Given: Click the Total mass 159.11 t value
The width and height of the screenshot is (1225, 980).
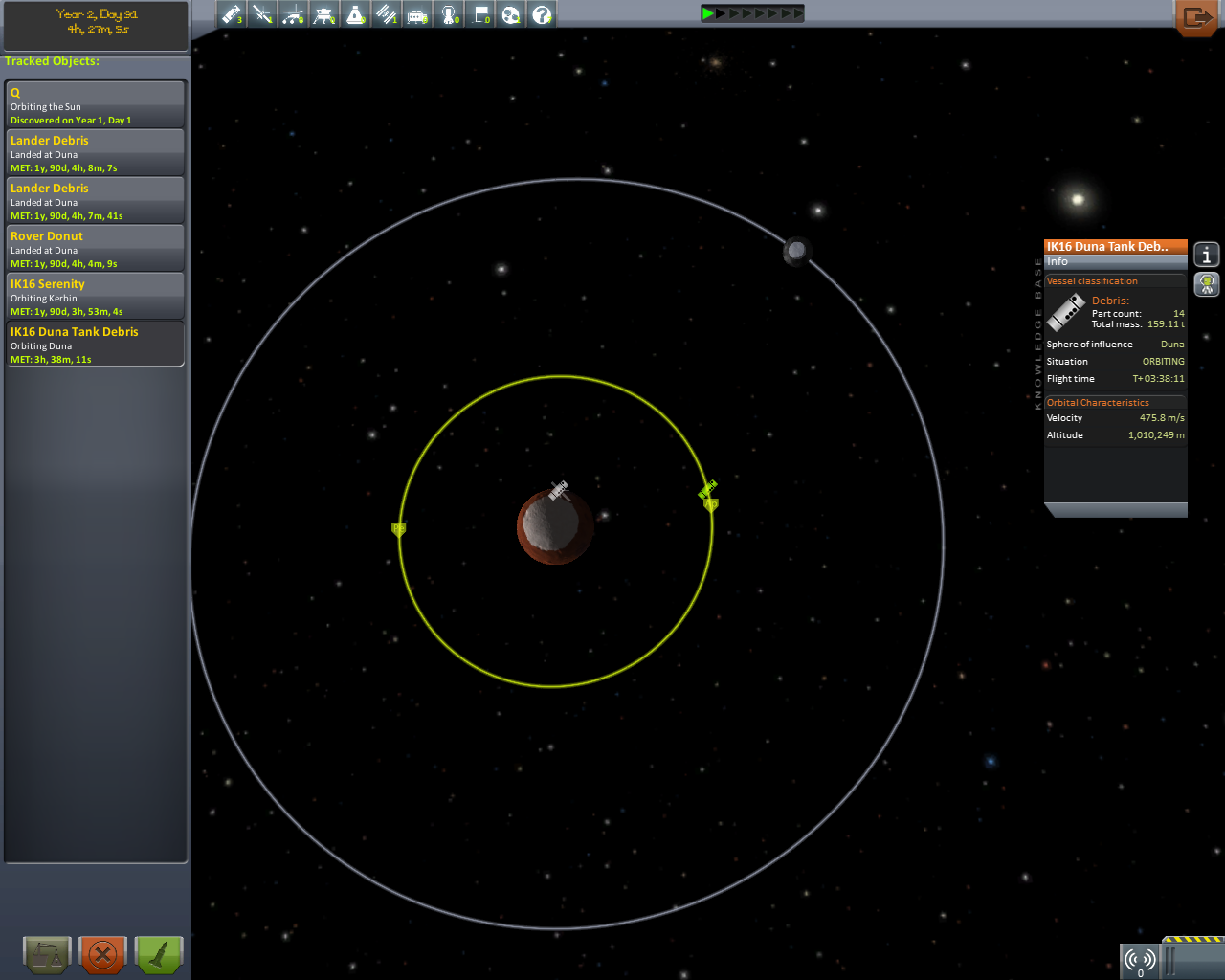Looking at the screenshot, I should coord(1166,324).
